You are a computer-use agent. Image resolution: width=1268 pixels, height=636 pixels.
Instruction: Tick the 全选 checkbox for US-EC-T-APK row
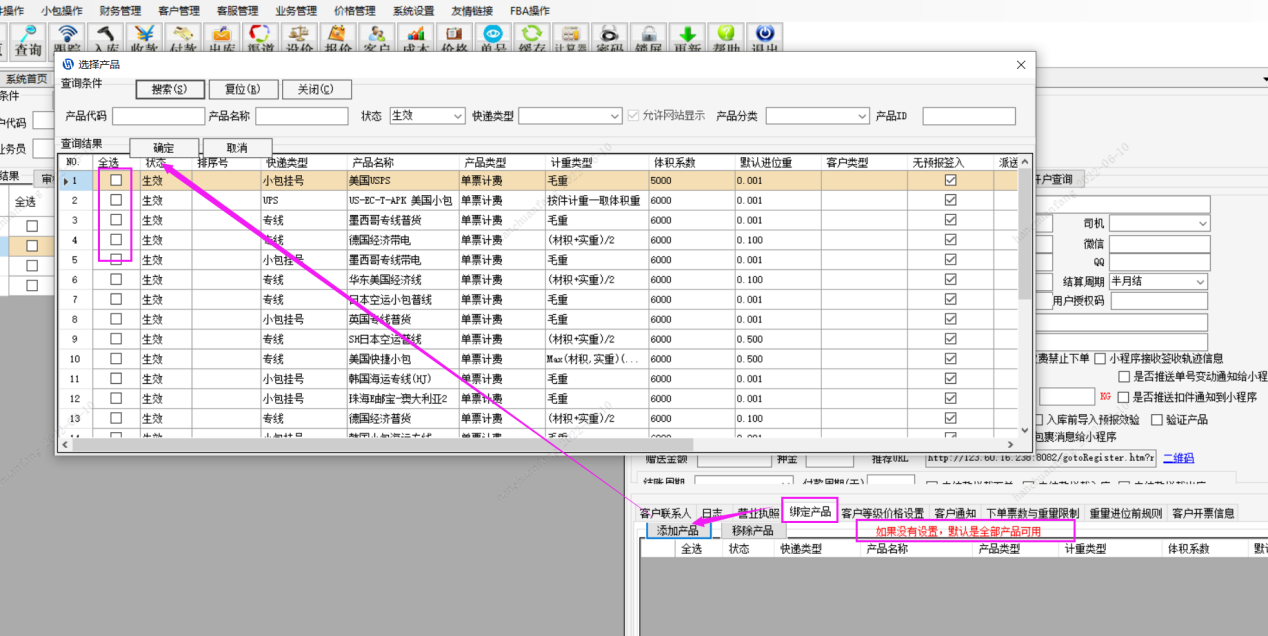(x=116, y=200)
